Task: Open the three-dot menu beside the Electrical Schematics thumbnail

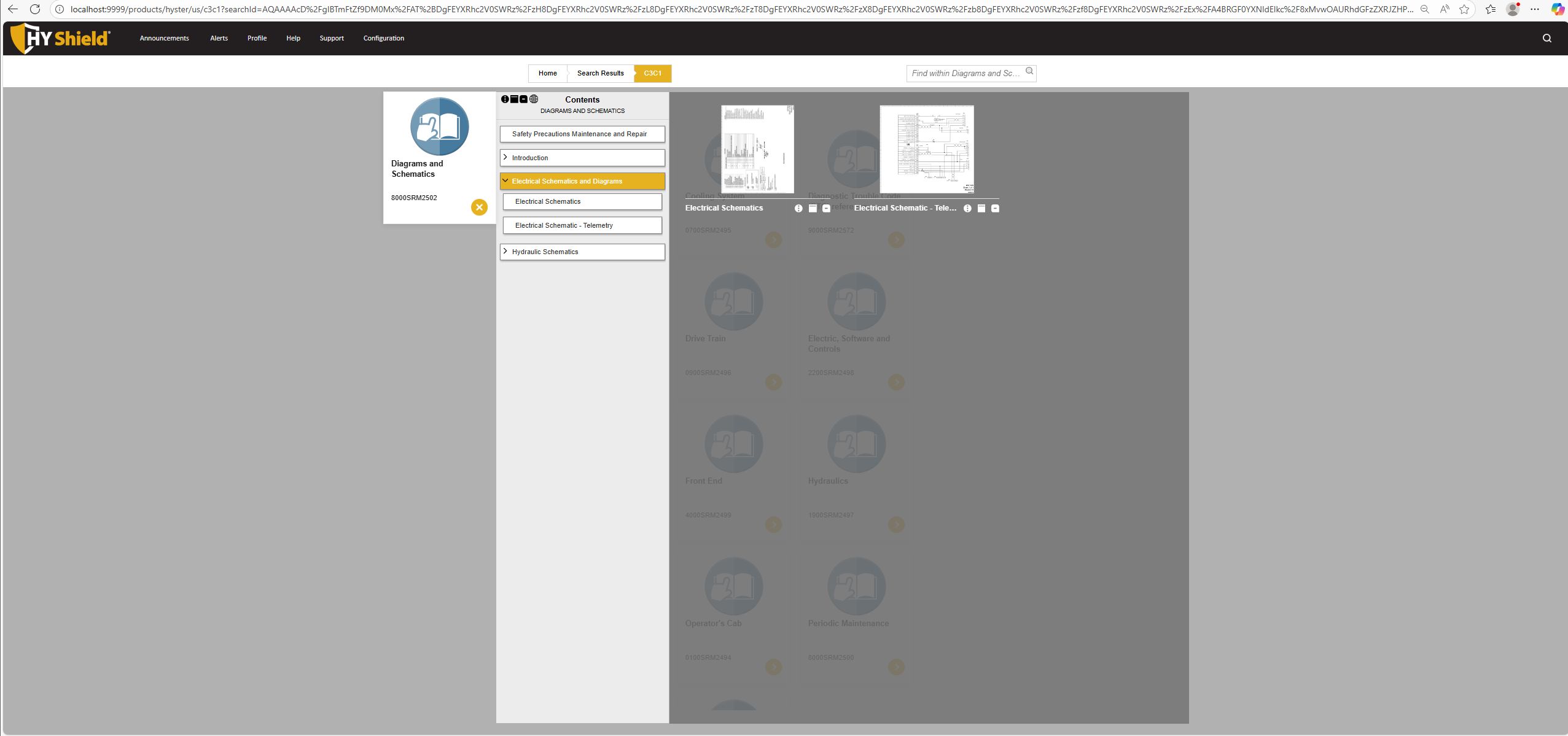Action: [798, 209]
